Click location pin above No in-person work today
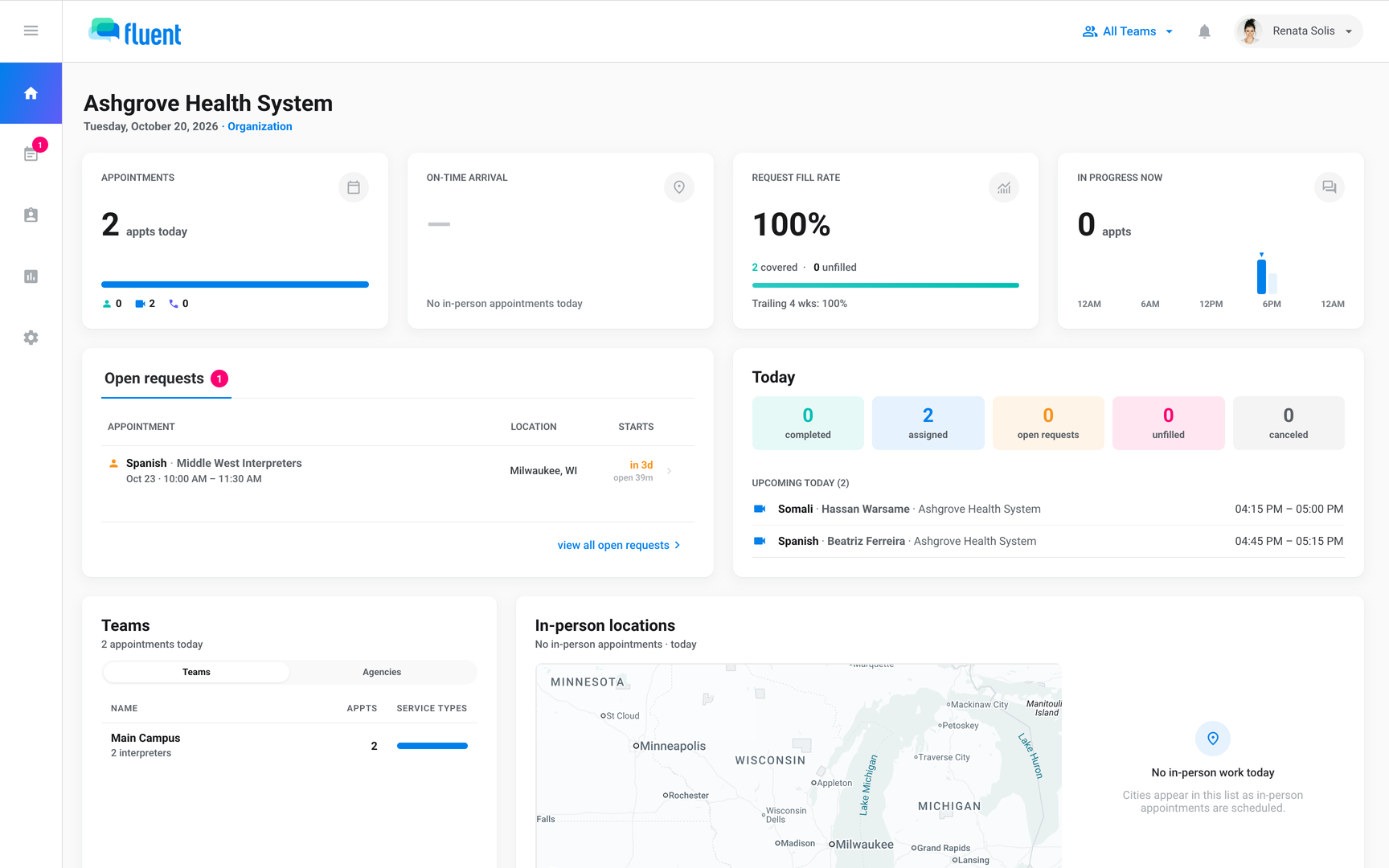 click(x=1213, y=739)
